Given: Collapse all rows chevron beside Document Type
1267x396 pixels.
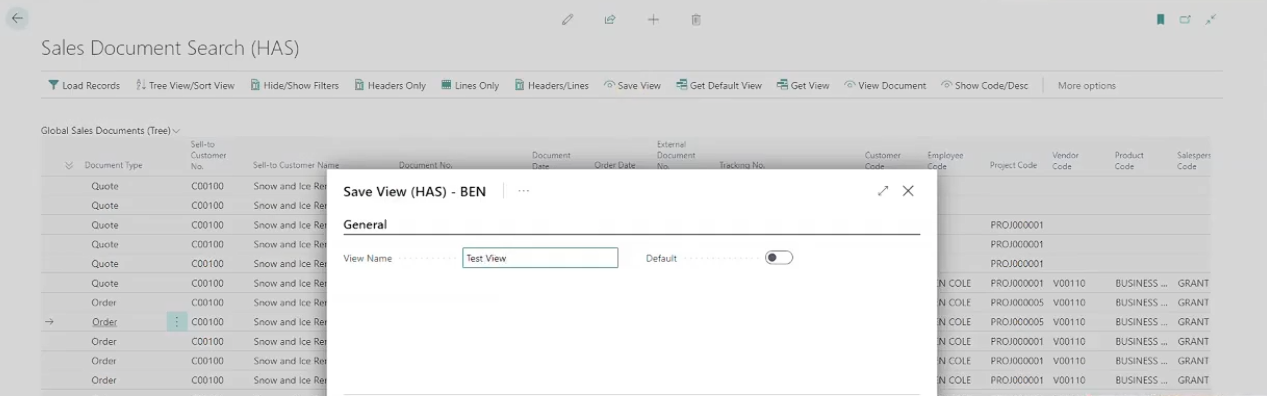Looking at the screenshot, I should coord(69,166).
